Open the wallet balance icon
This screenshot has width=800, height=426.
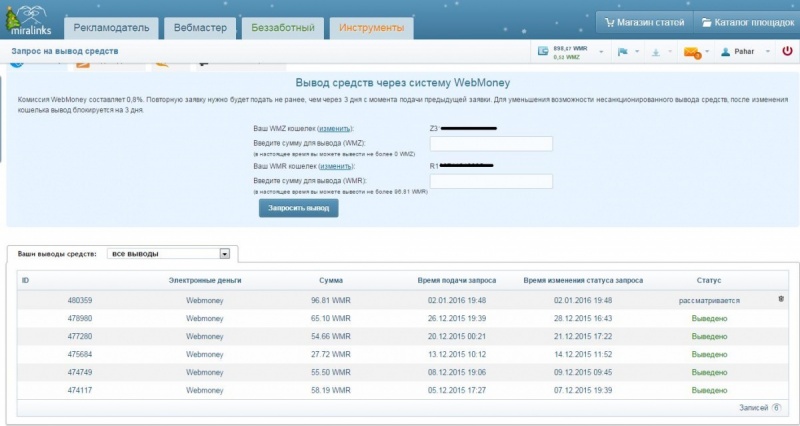point(543,52)
